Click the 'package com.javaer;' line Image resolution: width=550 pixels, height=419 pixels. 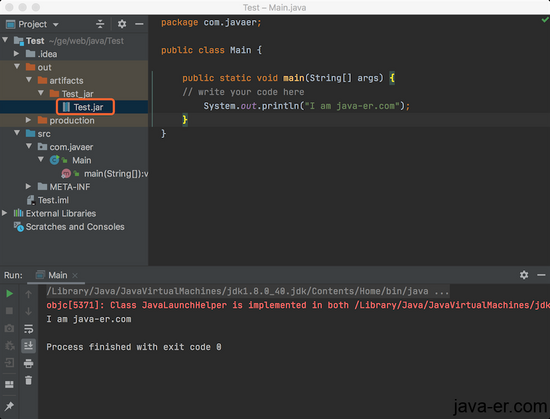[x=211, y=22]
